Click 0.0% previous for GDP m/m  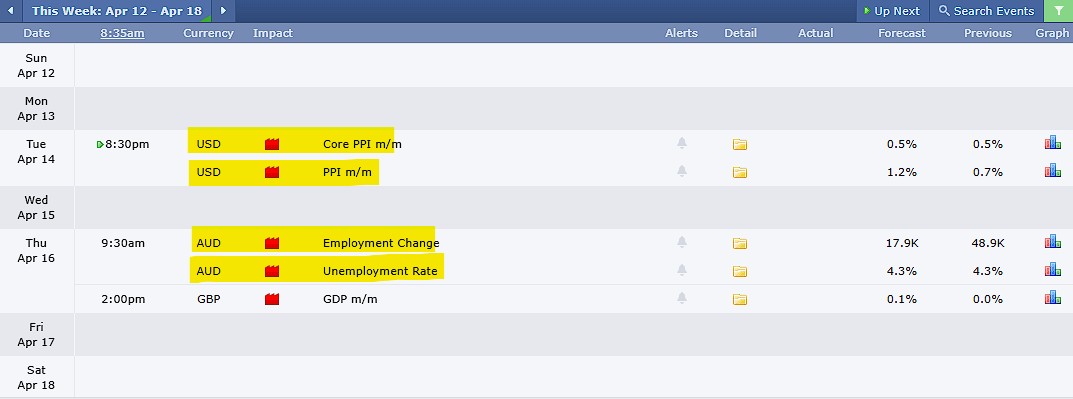click(x=987, y=300)
